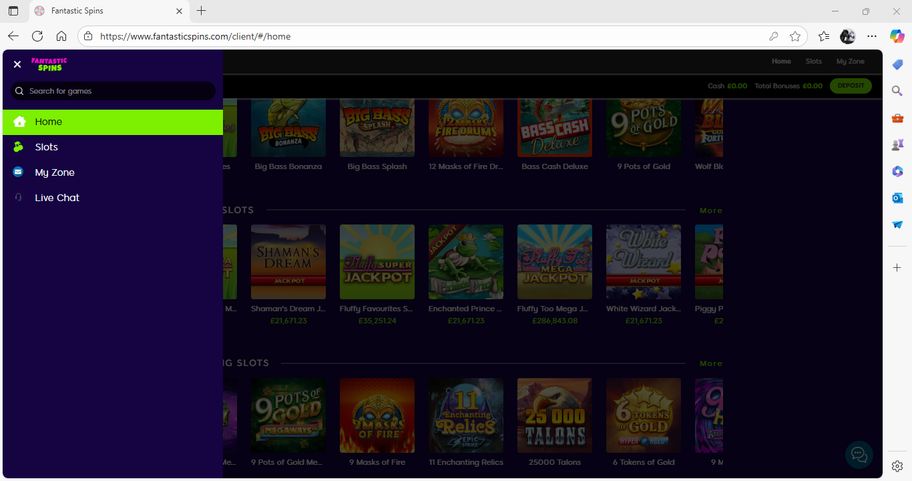Close the side navigation menu
Viewport: 912px width, 481px height.
(x=17, y=64)
